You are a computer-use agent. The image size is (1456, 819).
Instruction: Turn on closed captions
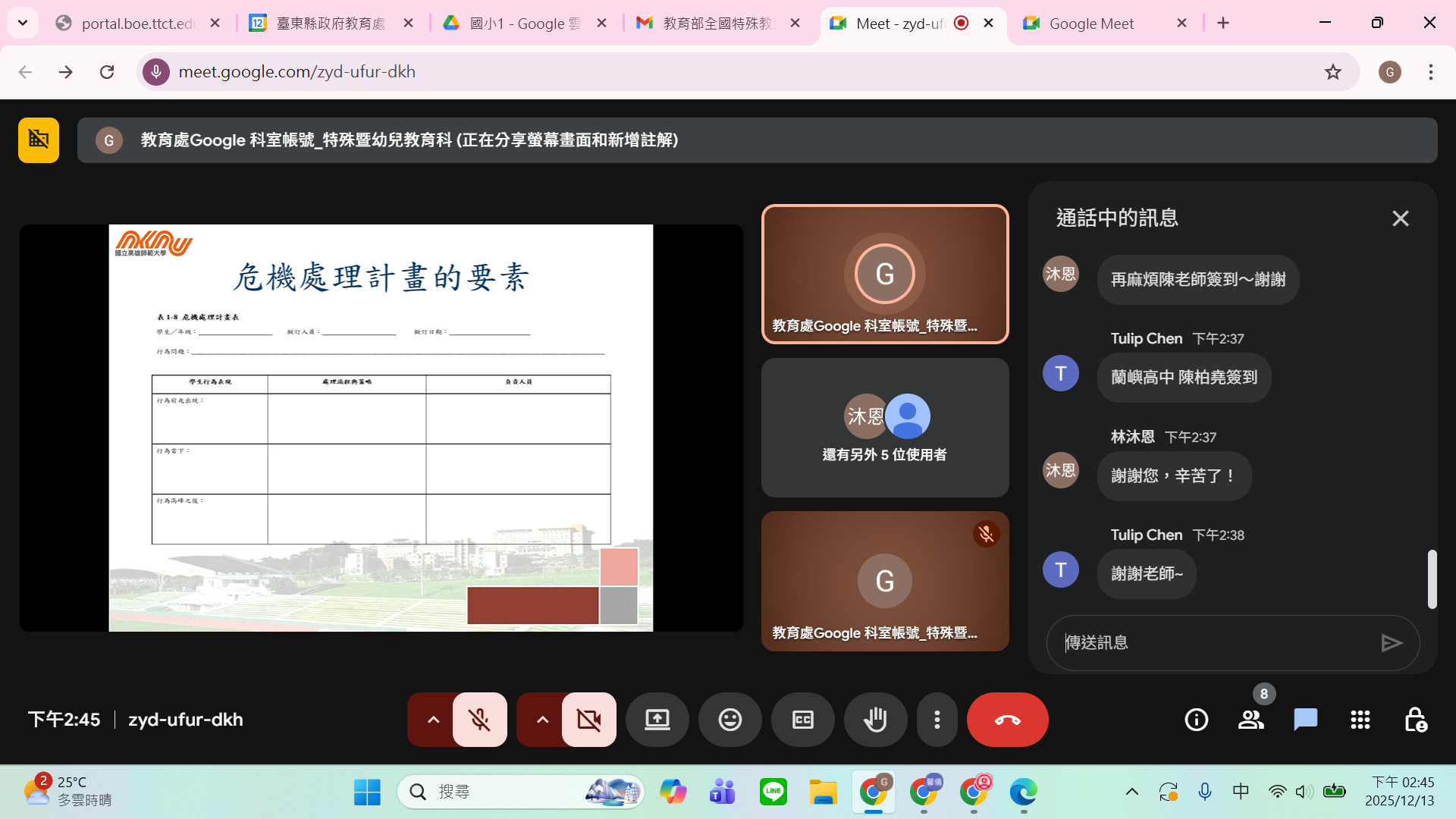click(x=802, y=720)
